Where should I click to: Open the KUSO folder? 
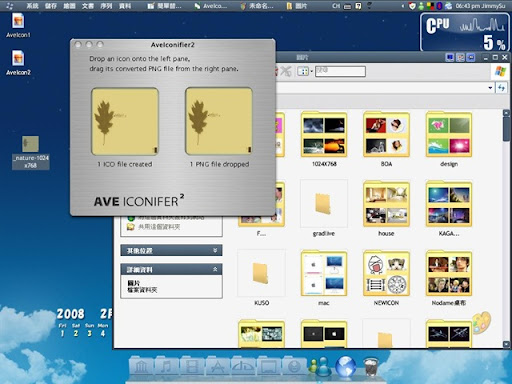(261, 278)
